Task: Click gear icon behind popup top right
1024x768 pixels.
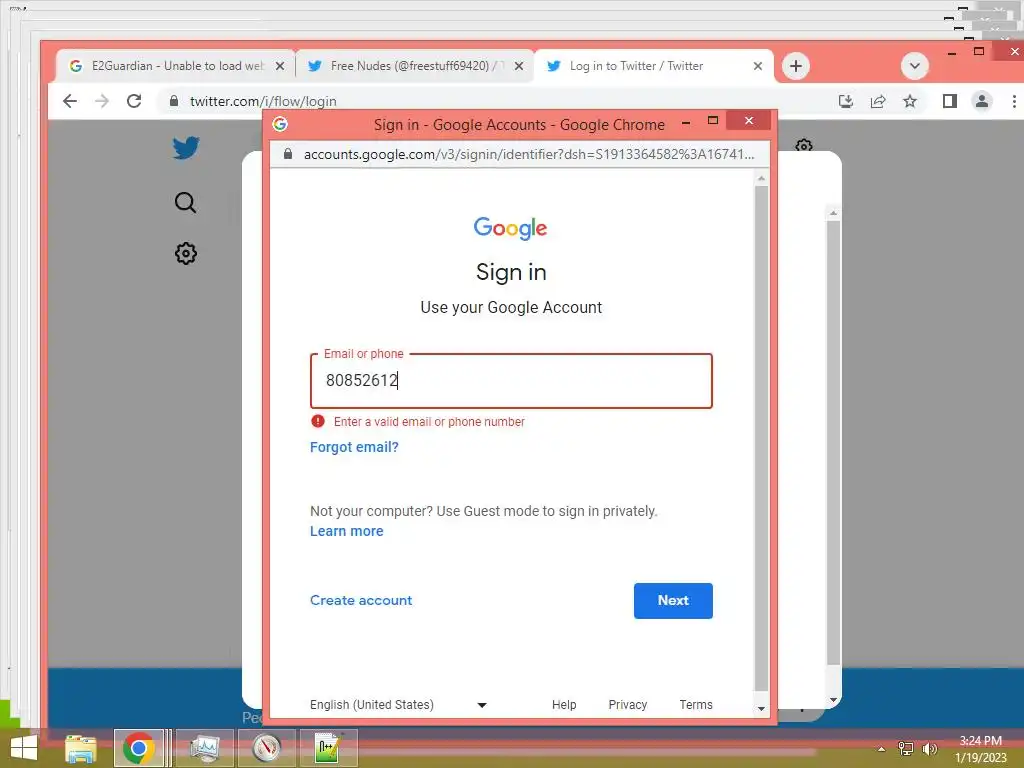Action: tap(804, 144)
